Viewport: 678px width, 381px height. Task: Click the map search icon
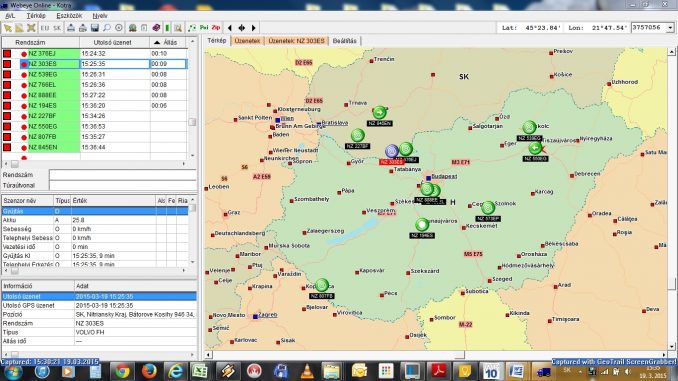point(178,28)
